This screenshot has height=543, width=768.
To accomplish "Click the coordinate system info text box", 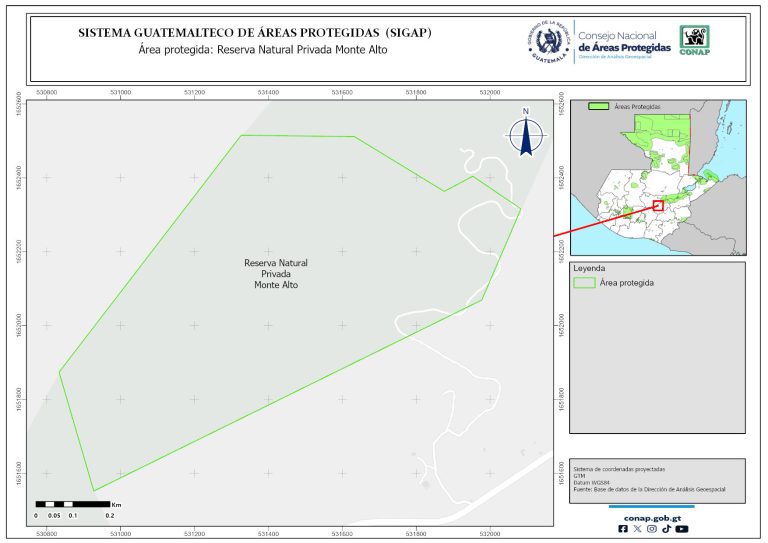I will 657,478.
